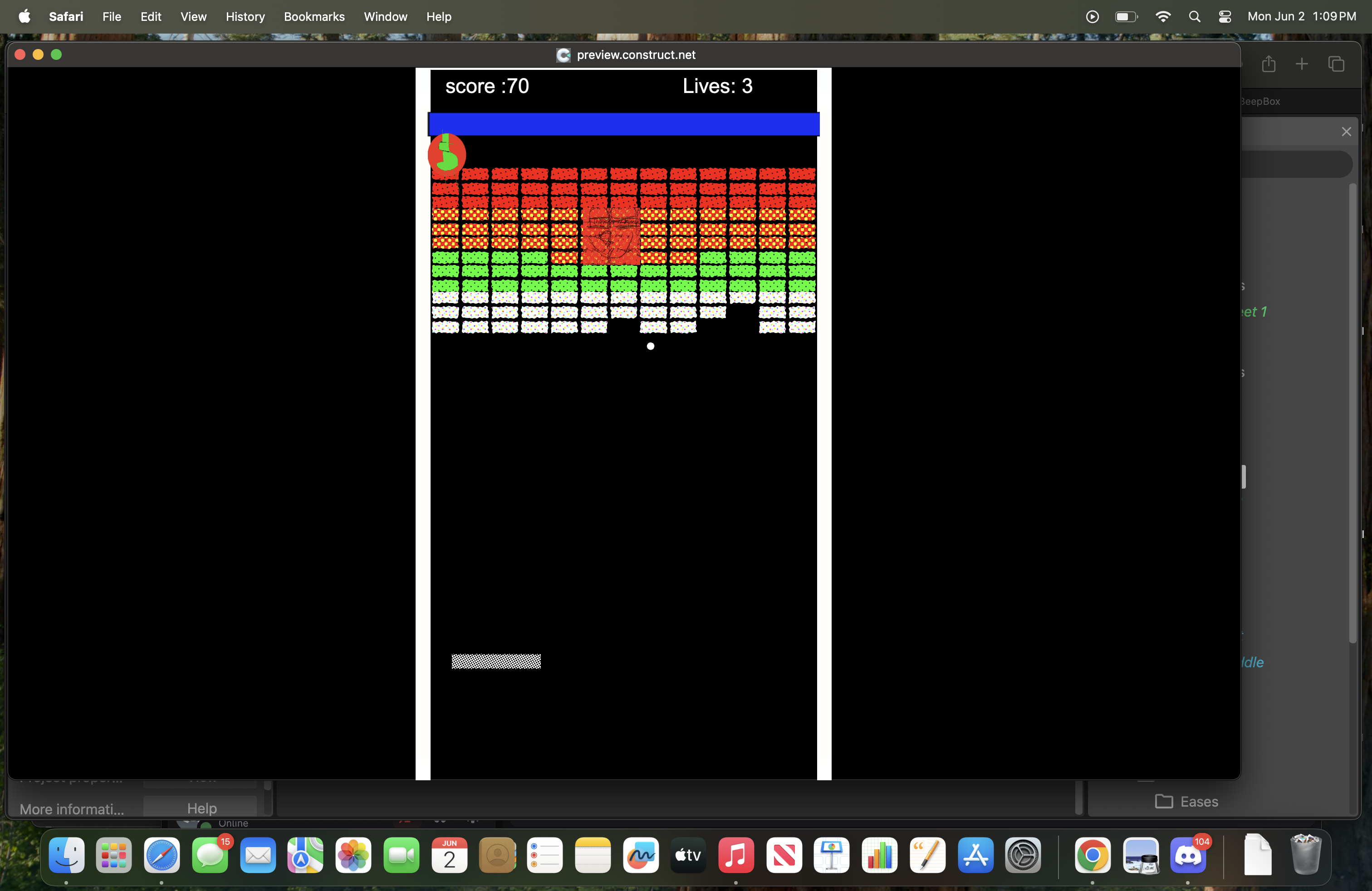Click the Help button below the preview window
Screen dimensions: 1372x891
coord(201,808)
